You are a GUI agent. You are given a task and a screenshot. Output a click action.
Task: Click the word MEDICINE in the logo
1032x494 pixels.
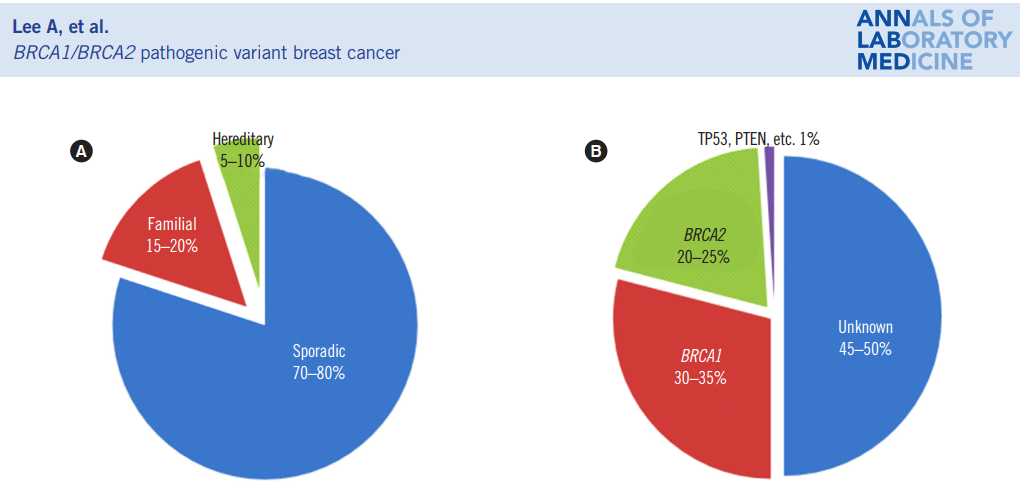pyautogui.click(x=915, y=61)
